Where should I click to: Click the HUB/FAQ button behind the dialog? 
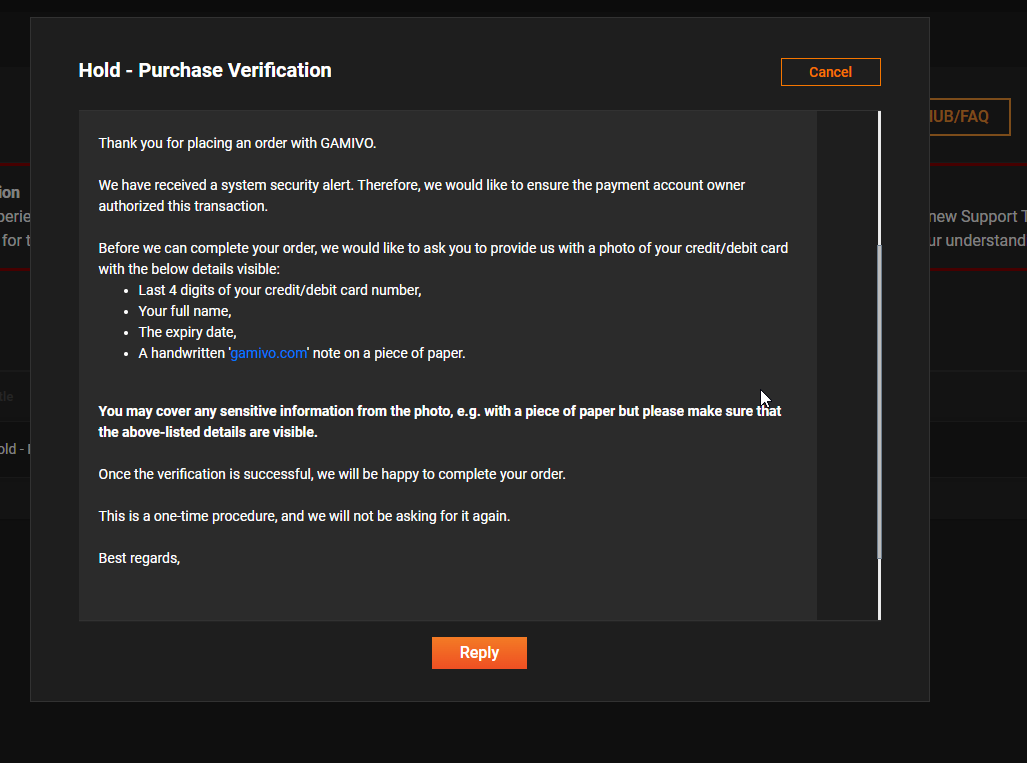click(x=970, y=117)
